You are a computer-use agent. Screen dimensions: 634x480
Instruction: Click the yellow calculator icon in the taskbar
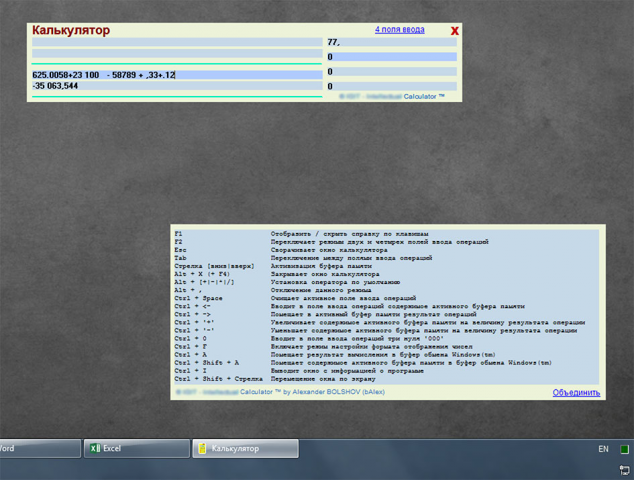point(203,448)
